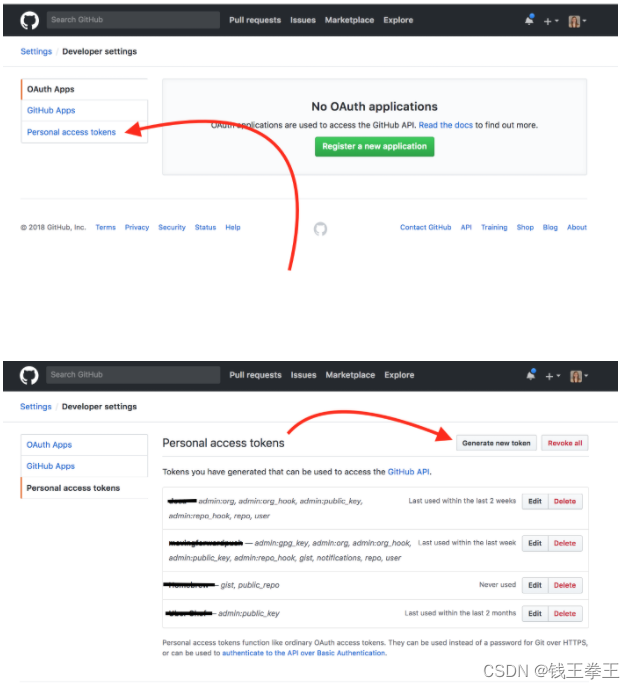Open Issues in the bottom header

(x=303, y=375)
